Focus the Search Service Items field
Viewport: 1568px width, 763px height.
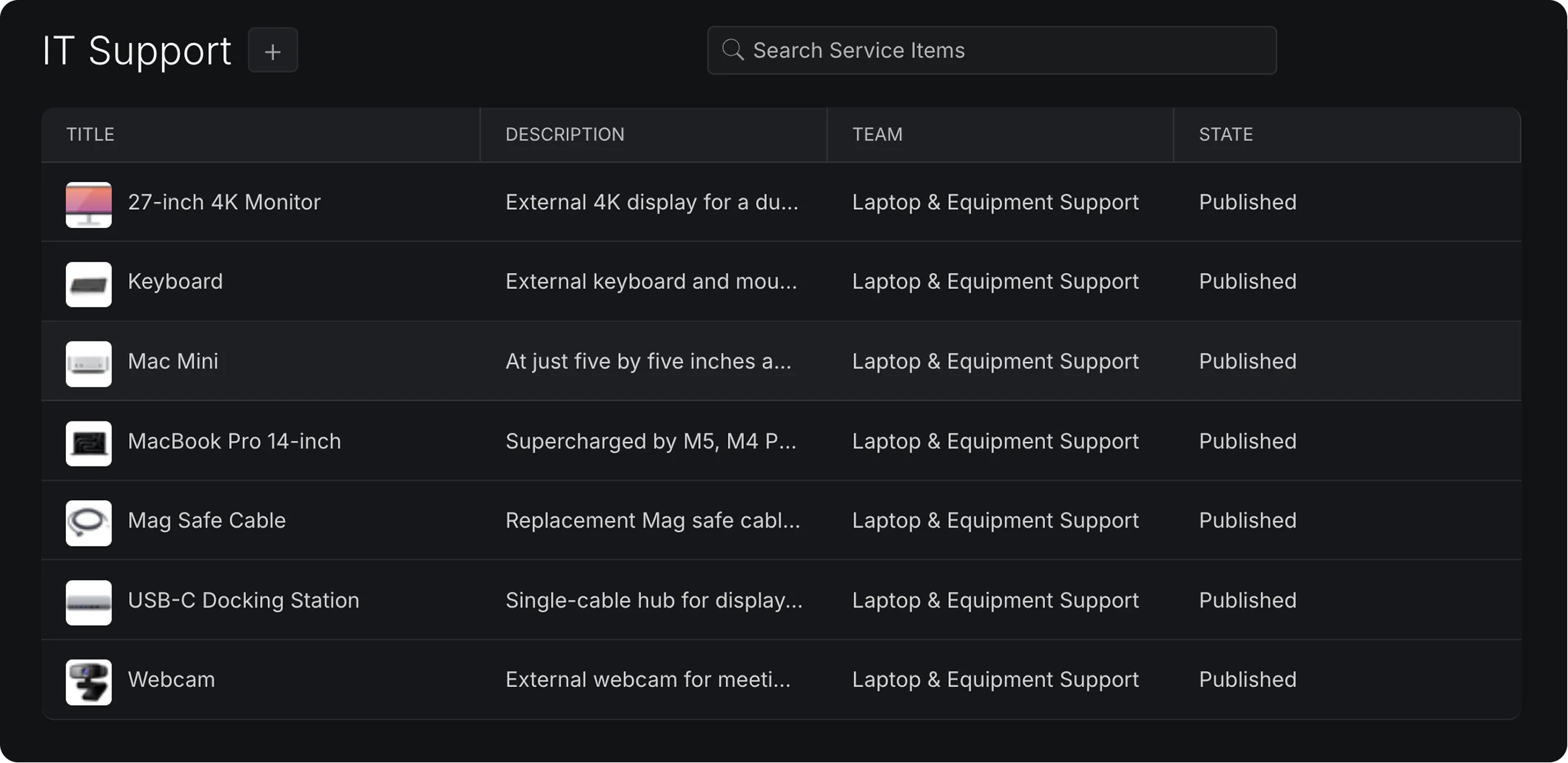991,50
